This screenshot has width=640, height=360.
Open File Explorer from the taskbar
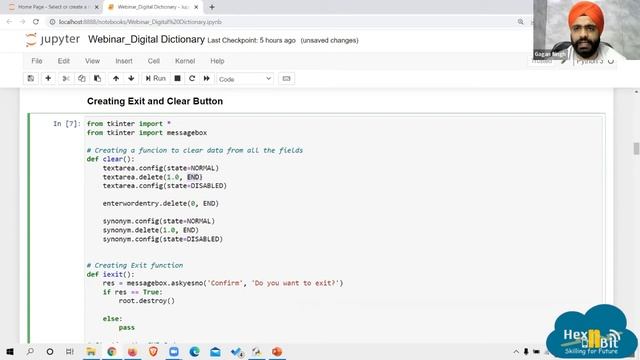pyautogui.click(x=91, y=351)
